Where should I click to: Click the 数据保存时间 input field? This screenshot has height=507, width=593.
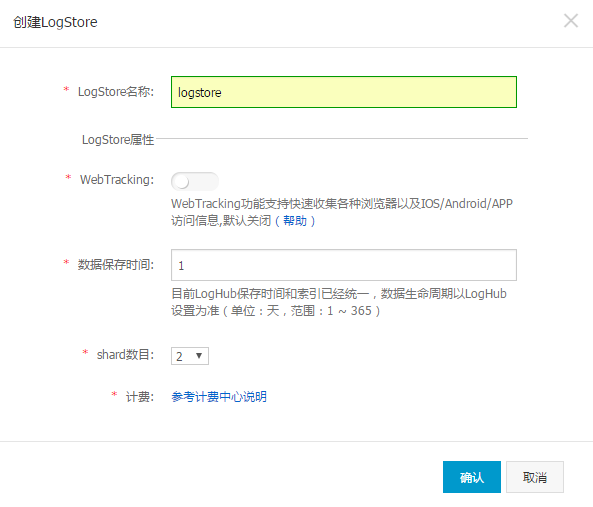[x=344, y=265]
